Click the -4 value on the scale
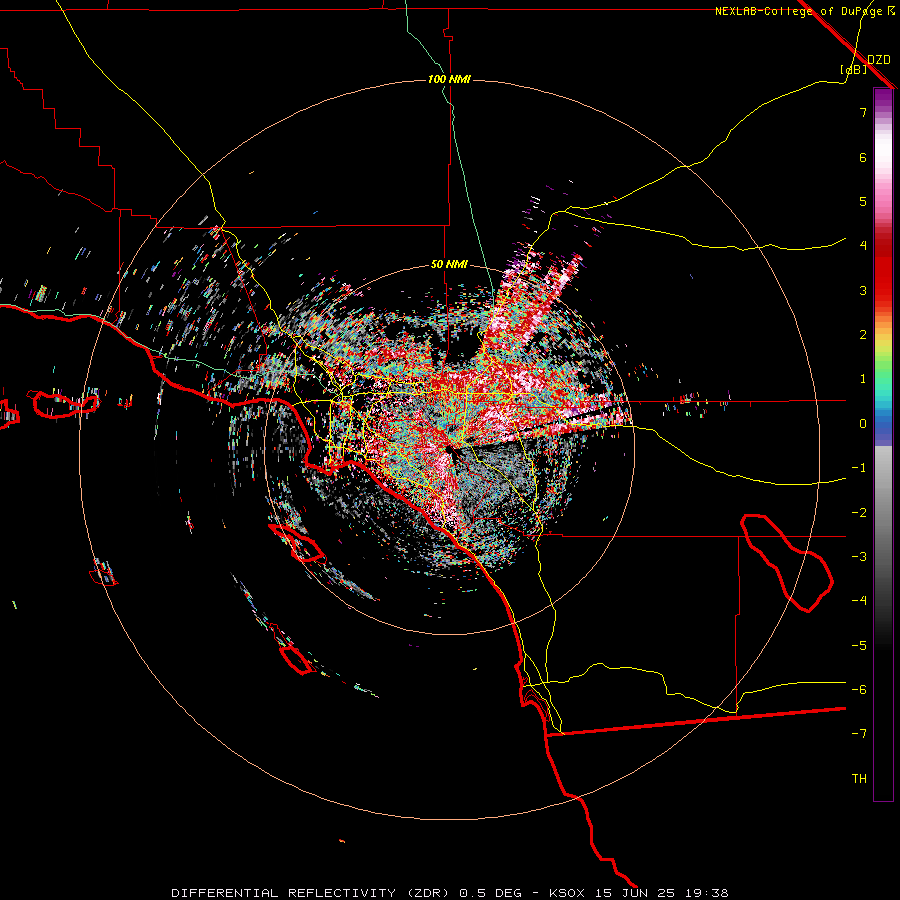 (x=859, y=601)
